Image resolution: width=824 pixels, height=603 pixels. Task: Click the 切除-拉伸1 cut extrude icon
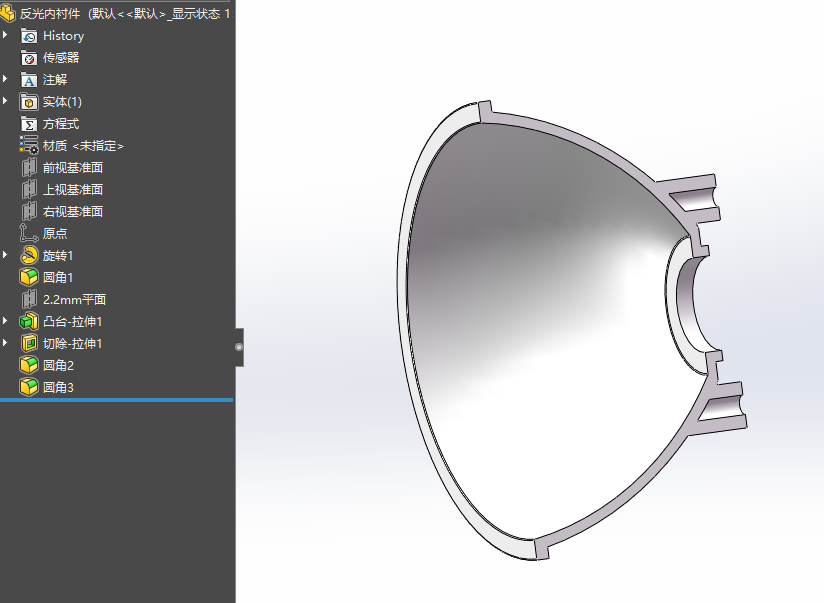point(29,343)
